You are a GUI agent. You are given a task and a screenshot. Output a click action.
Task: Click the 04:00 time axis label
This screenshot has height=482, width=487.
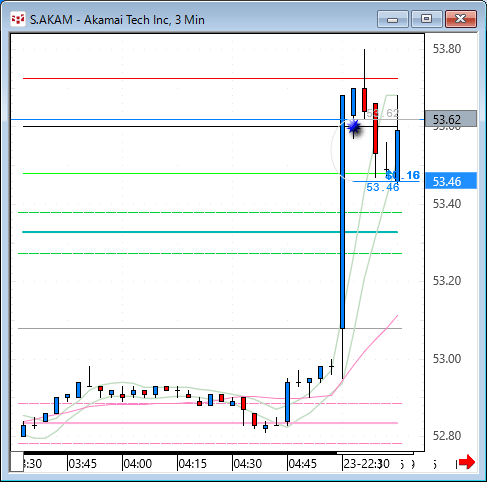(137, 464)
